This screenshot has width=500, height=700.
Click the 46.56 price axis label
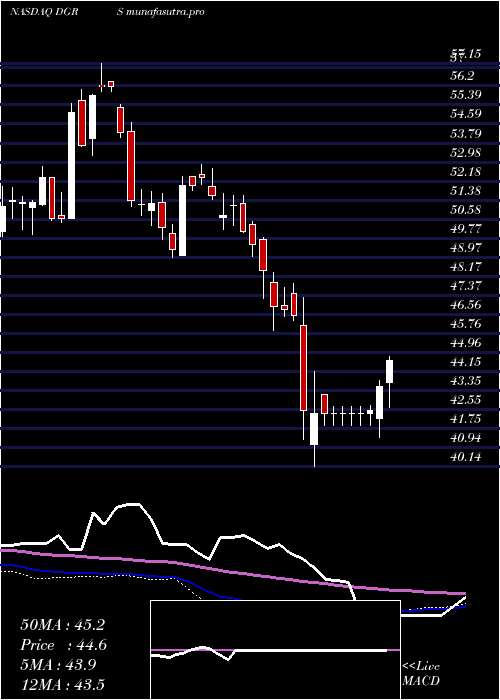pyautogui.click(x=466, y=305)
